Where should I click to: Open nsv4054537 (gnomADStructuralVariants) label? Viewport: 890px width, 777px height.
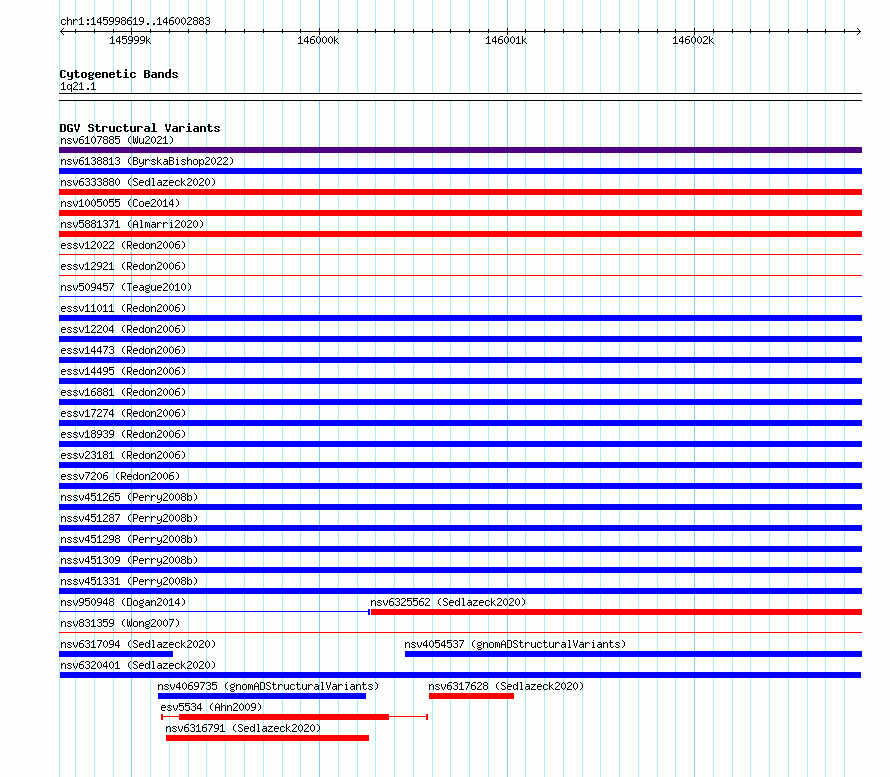coord(515,644)
